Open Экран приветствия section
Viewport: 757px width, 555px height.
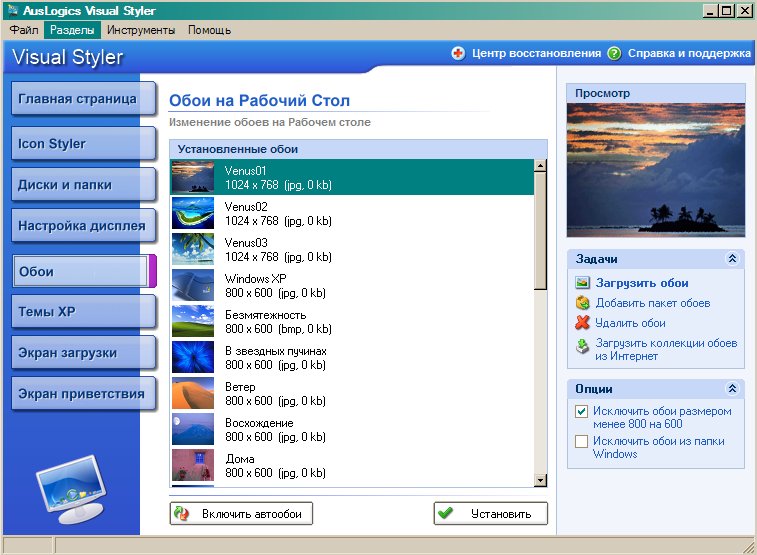point(83,394)
